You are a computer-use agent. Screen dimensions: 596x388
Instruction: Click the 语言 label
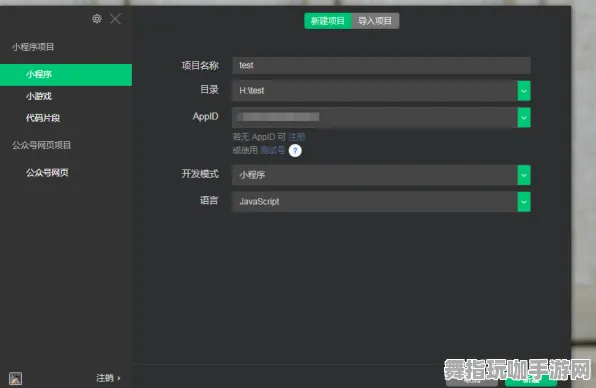209,200
